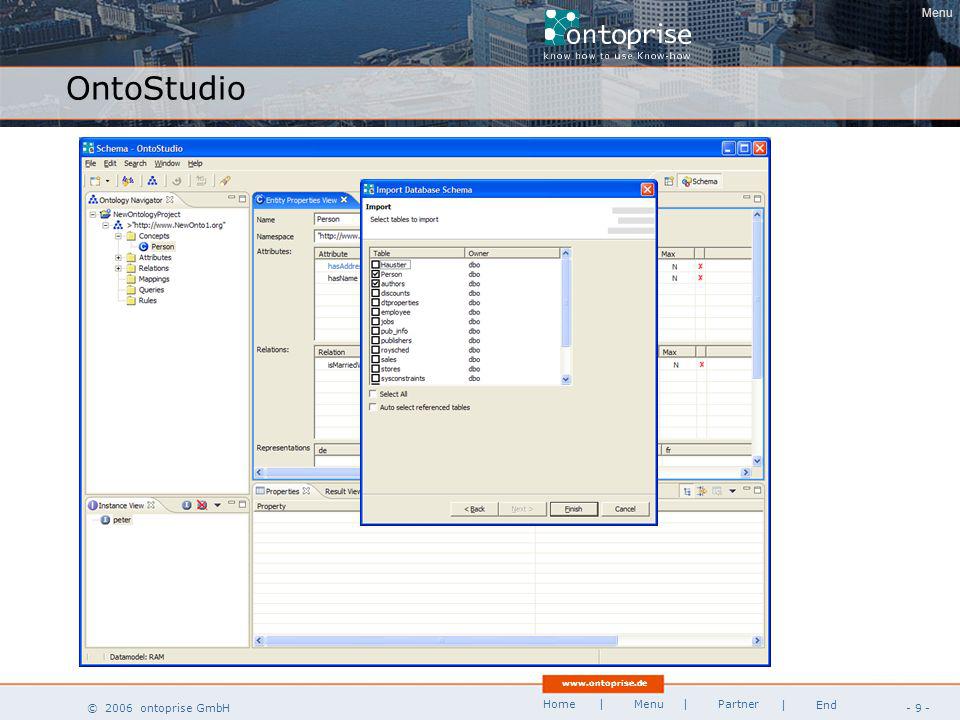This screenshot has height=720, width=960.
Task: Delete hasAddress row via red X
Action: tap(700, 266)
